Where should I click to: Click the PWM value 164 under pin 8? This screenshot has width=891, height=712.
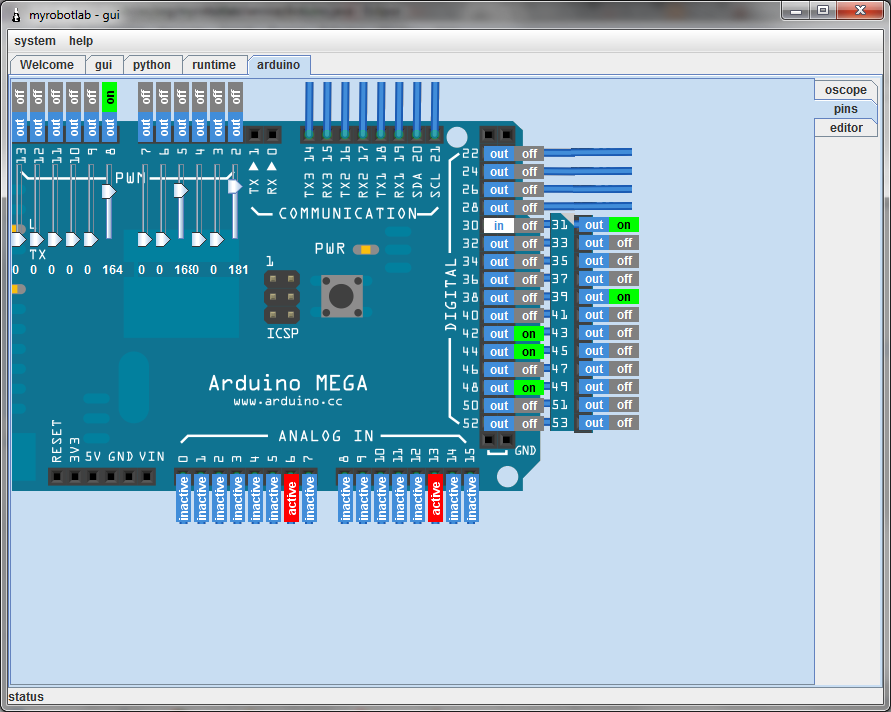113,270
